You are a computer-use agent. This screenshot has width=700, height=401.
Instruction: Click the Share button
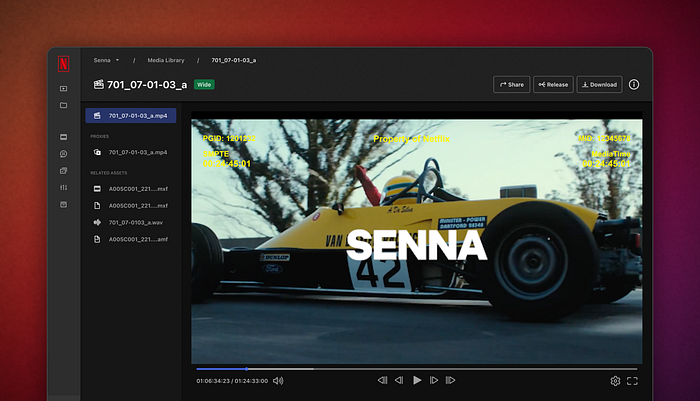tap(511, 84)
